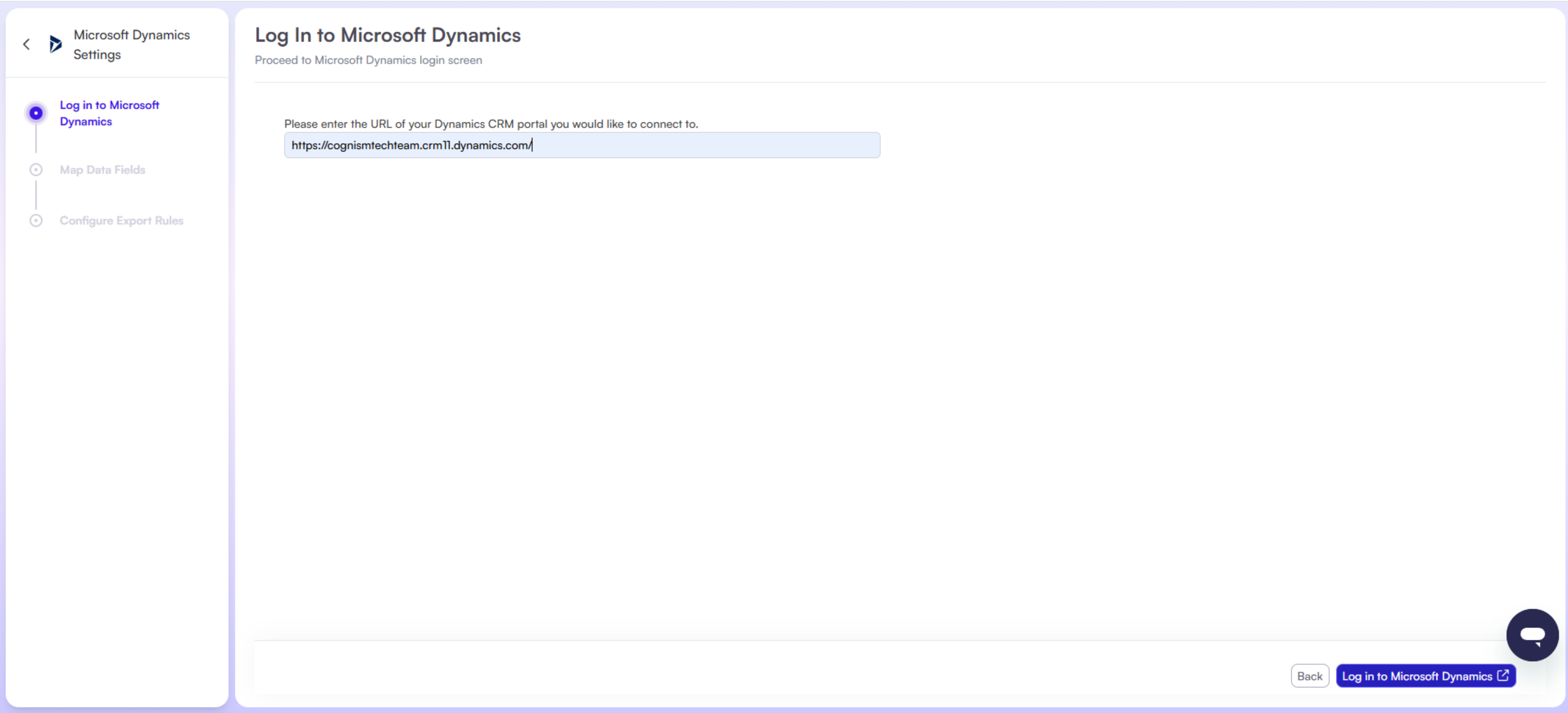Focus the Dynamics CRM portal URL field
This screenshot has height=713, width=1568.
[581, 145]
